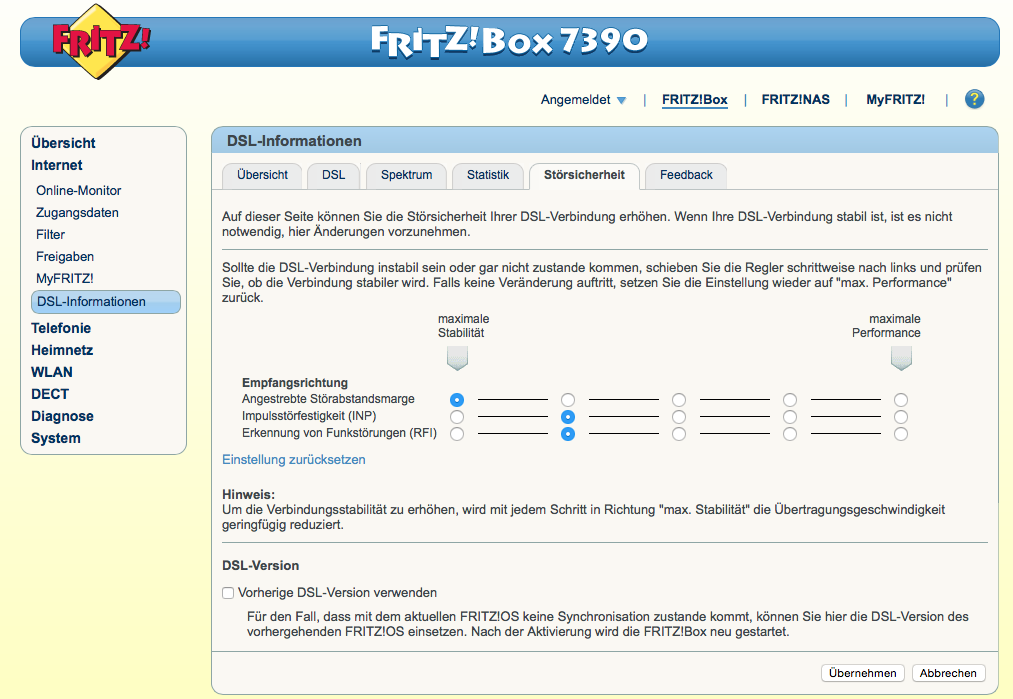Expand the Angemeldet dropdown arrow

pos(621,100)
